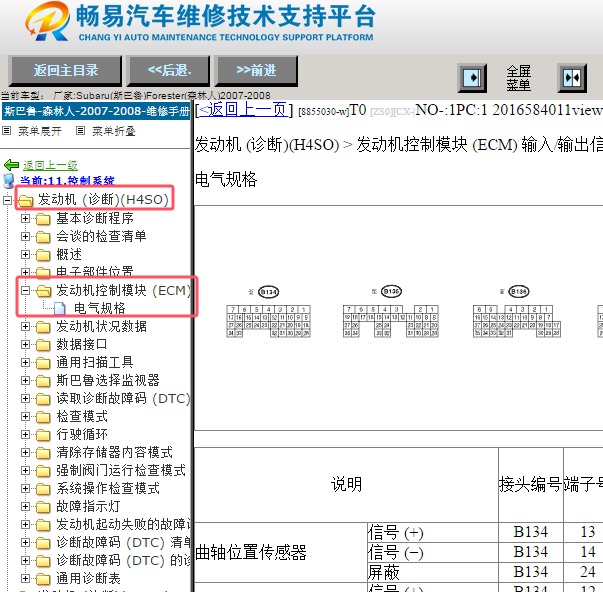Click the 电气规格 page icon
603x592 pixels.
[x=60, y=308]
